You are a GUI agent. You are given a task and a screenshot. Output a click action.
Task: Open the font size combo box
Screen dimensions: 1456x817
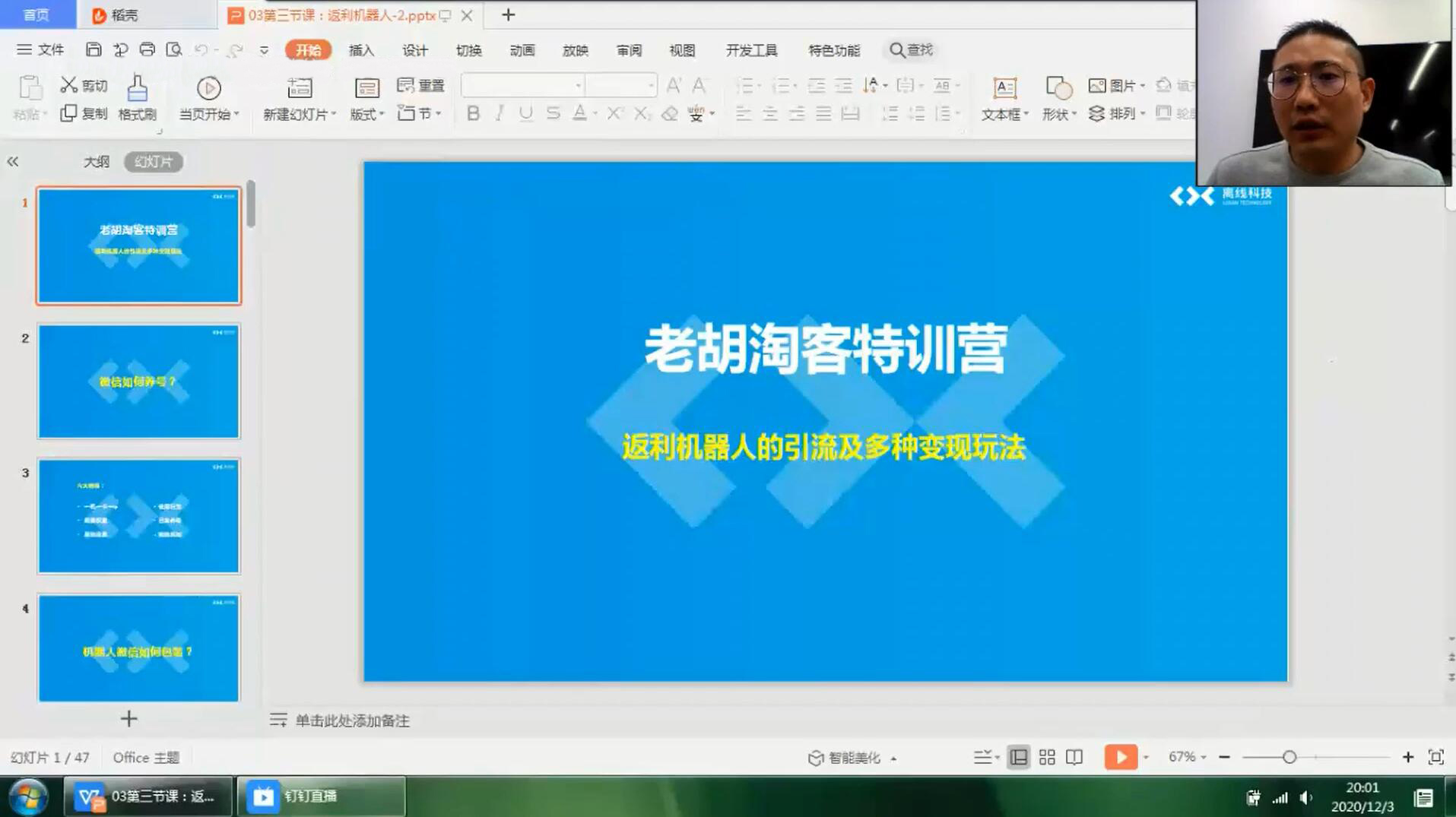pos(620,85)
